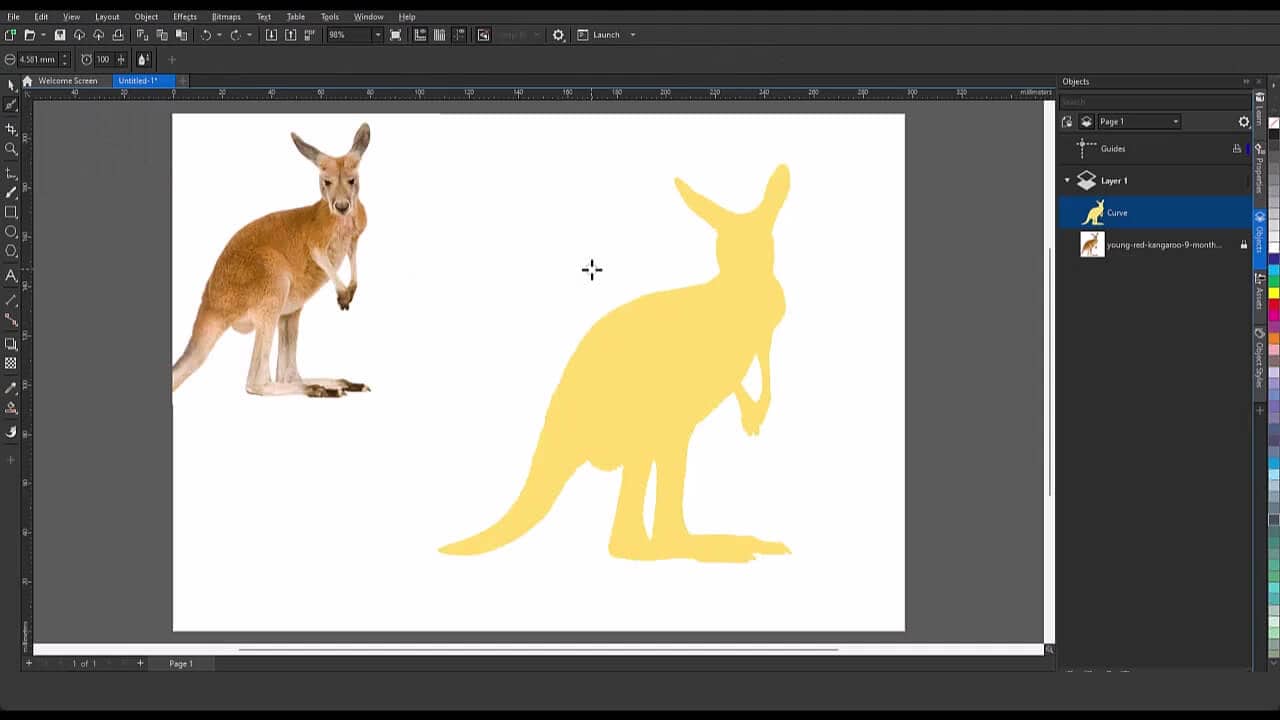The image size is (1280, 720).
Task: Click the Export icon in the toolbar
Action: click(290, 35)
